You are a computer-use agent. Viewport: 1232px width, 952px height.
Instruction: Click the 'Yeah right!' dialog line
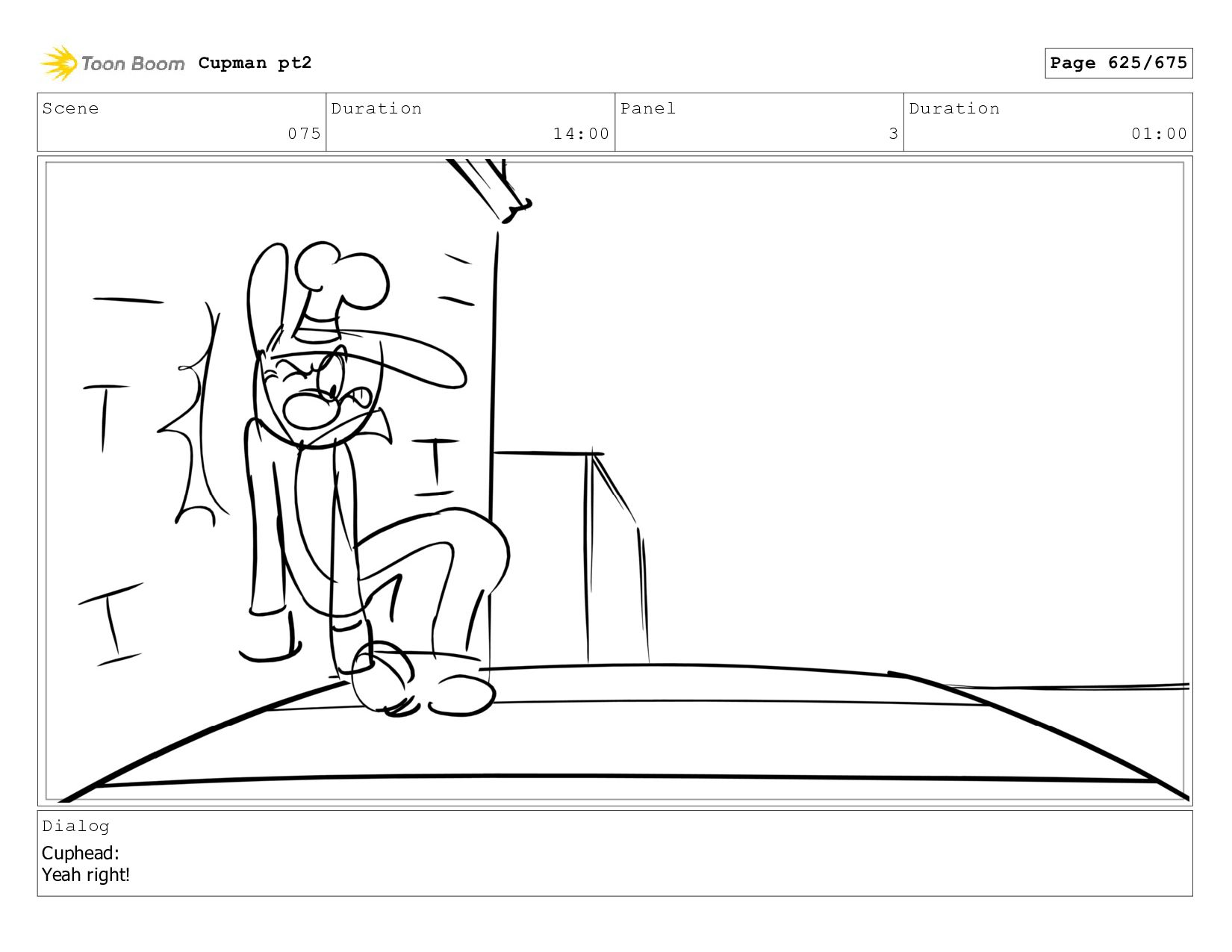(x=86, y=874)
